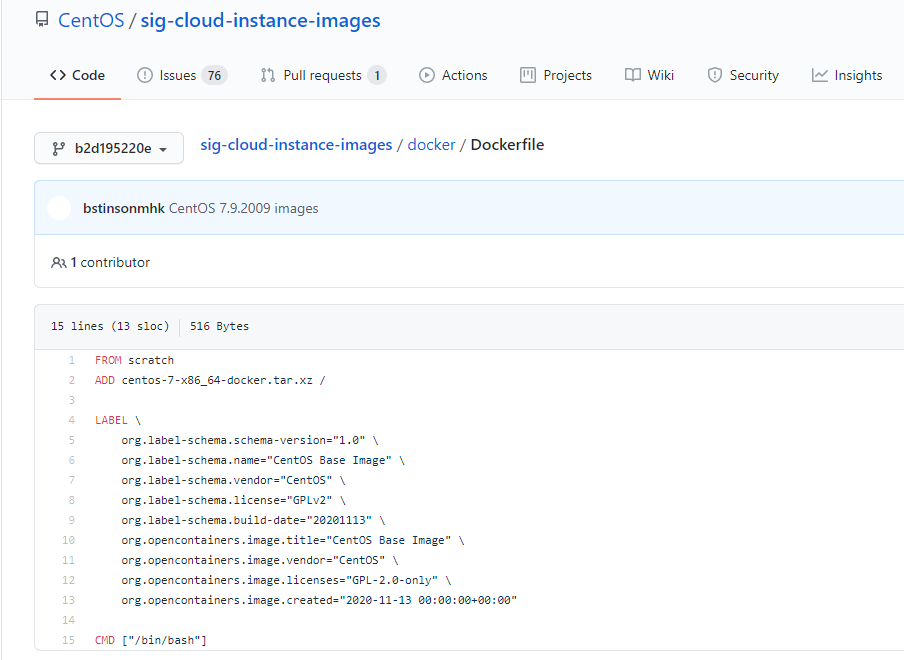Screen dimensions: 904x660
Task: Click the Issues count badge 76
Action: pyautogui.click(x=214, y=76)
